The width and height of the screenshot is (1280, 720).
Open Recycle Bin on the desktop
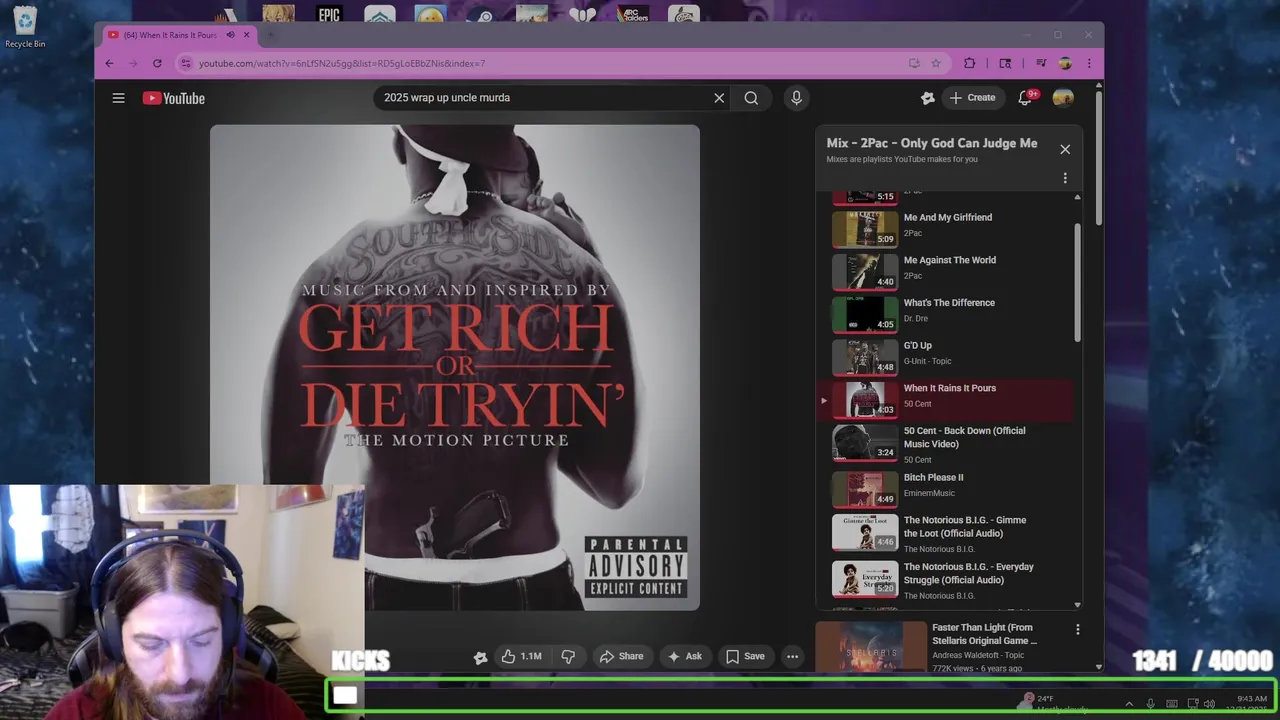coord(25,27)
